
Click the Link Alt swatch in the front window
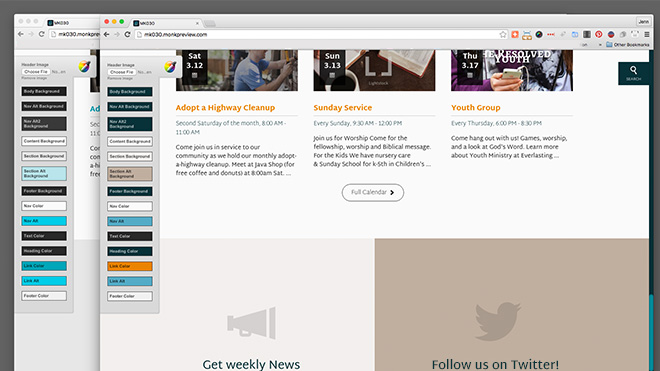tap(130, 281)
